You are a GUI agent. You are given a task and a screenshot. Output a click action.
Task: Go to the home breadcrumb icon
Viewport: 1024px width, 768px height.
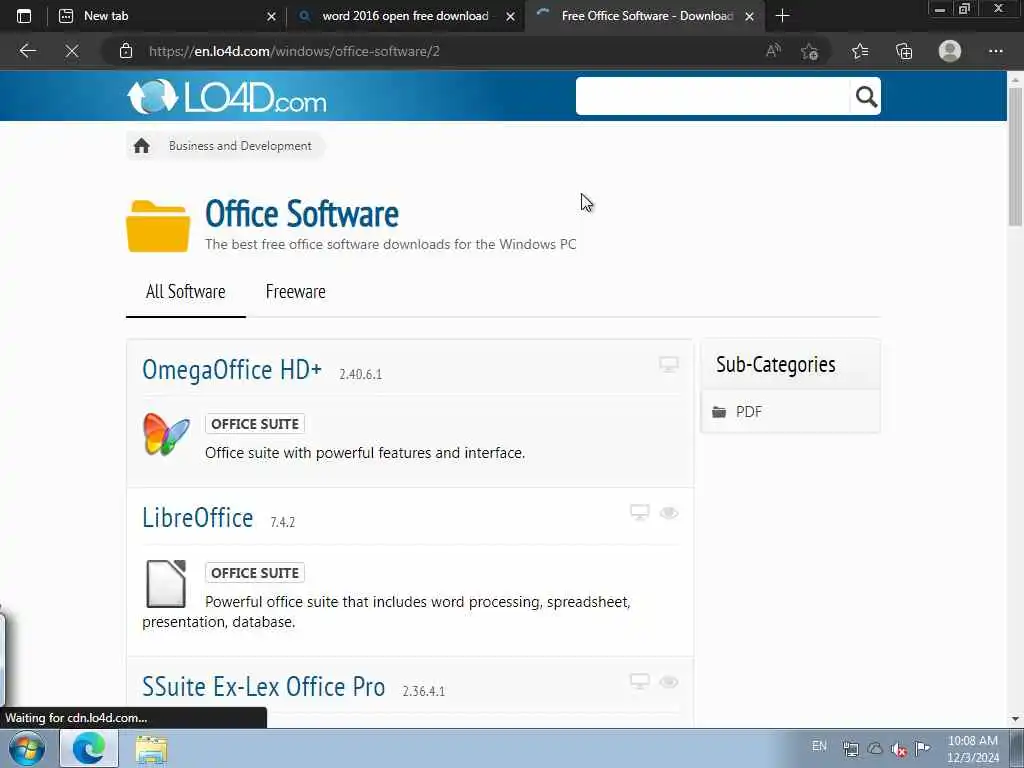142,146
